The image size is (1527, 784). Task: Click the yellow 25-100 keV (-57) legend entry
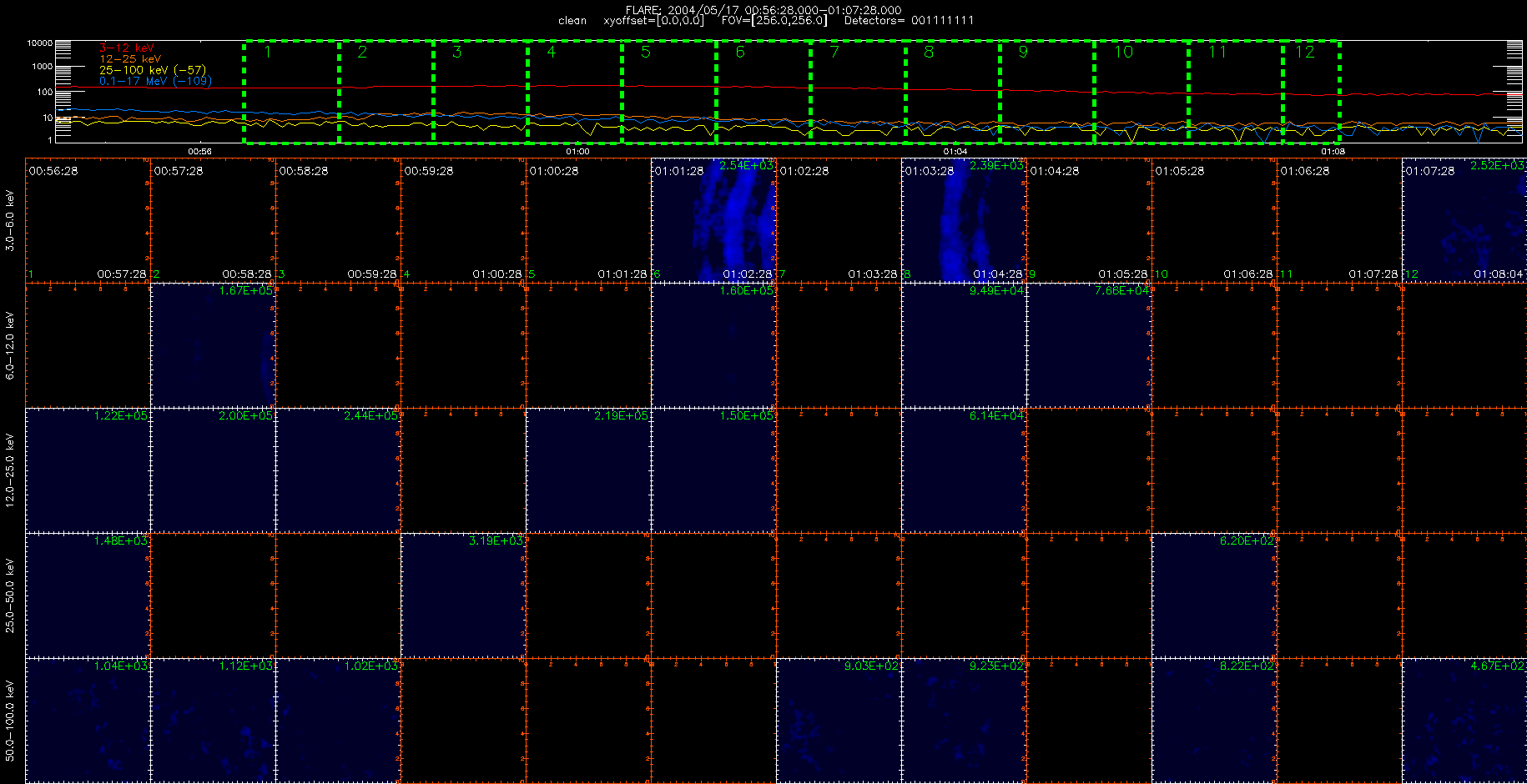pyautogui.click(x=153, y=70)
